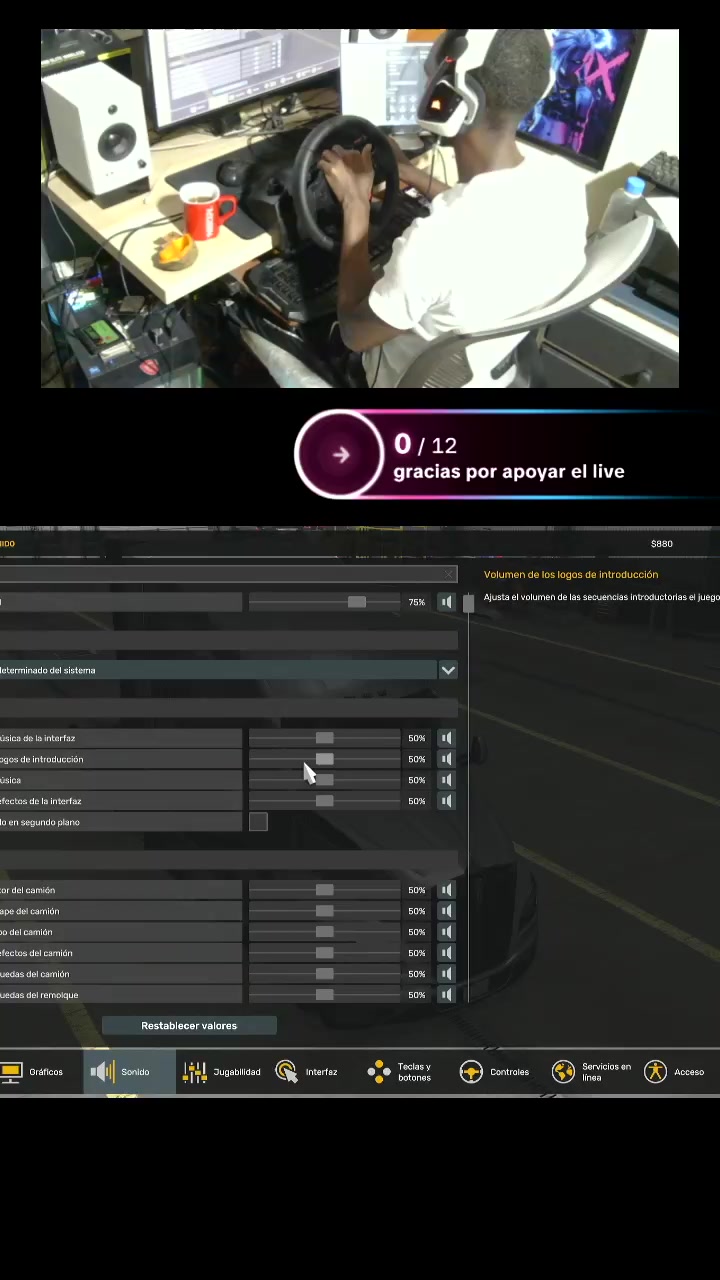Screen dimensions: 720x1280
Task: Mute motor del camión speaker icon
Action: point(447,890)
